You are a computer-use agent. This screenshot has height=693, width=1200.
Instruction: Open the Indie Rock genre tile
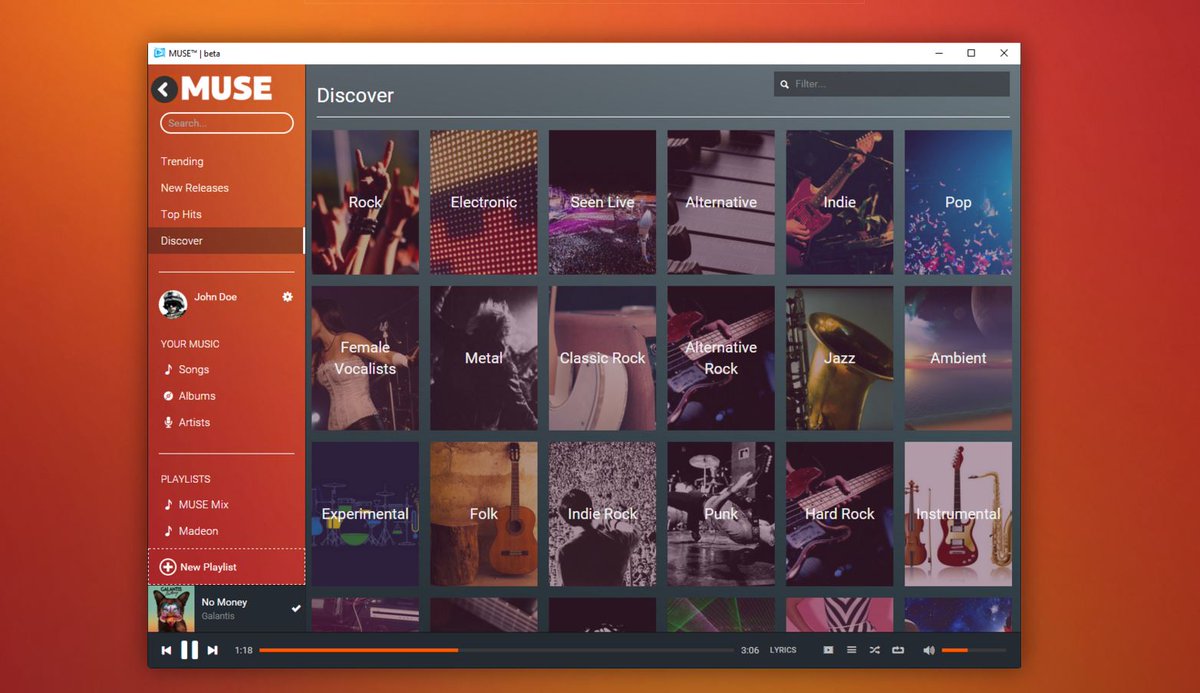(x=602, y=514)
